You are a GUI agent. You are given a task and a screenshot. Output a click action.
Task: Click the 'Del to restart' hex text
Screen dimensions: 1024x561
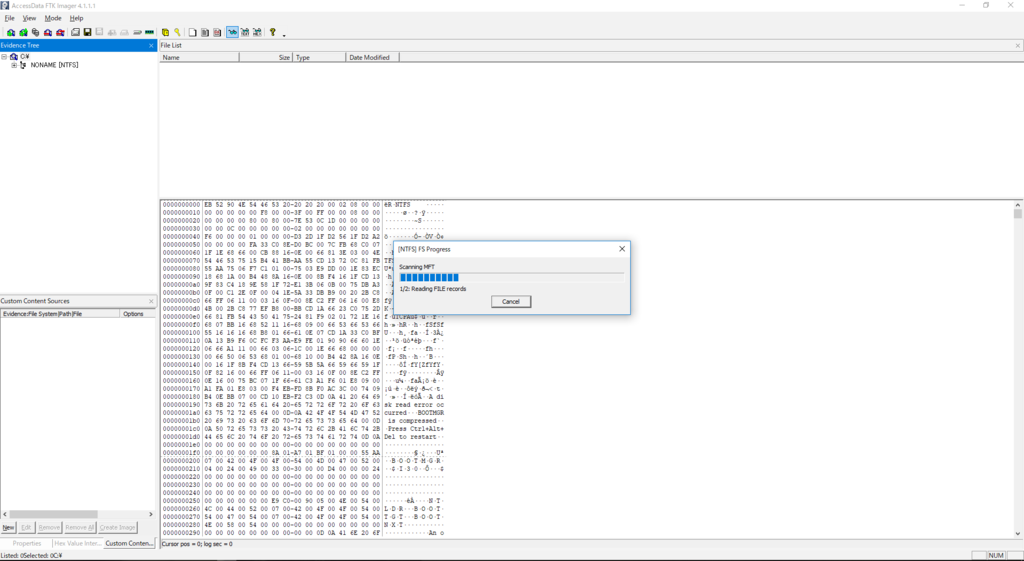(x=410, y=437)
